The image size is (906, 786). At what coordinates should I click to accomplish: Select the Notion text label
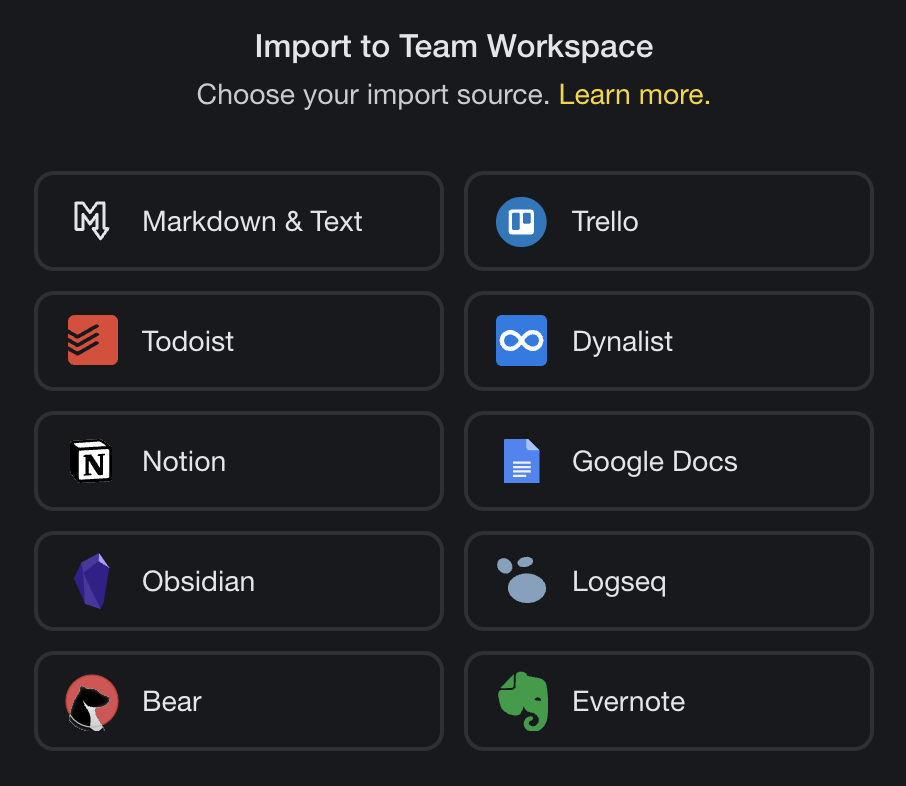[184, 461]
